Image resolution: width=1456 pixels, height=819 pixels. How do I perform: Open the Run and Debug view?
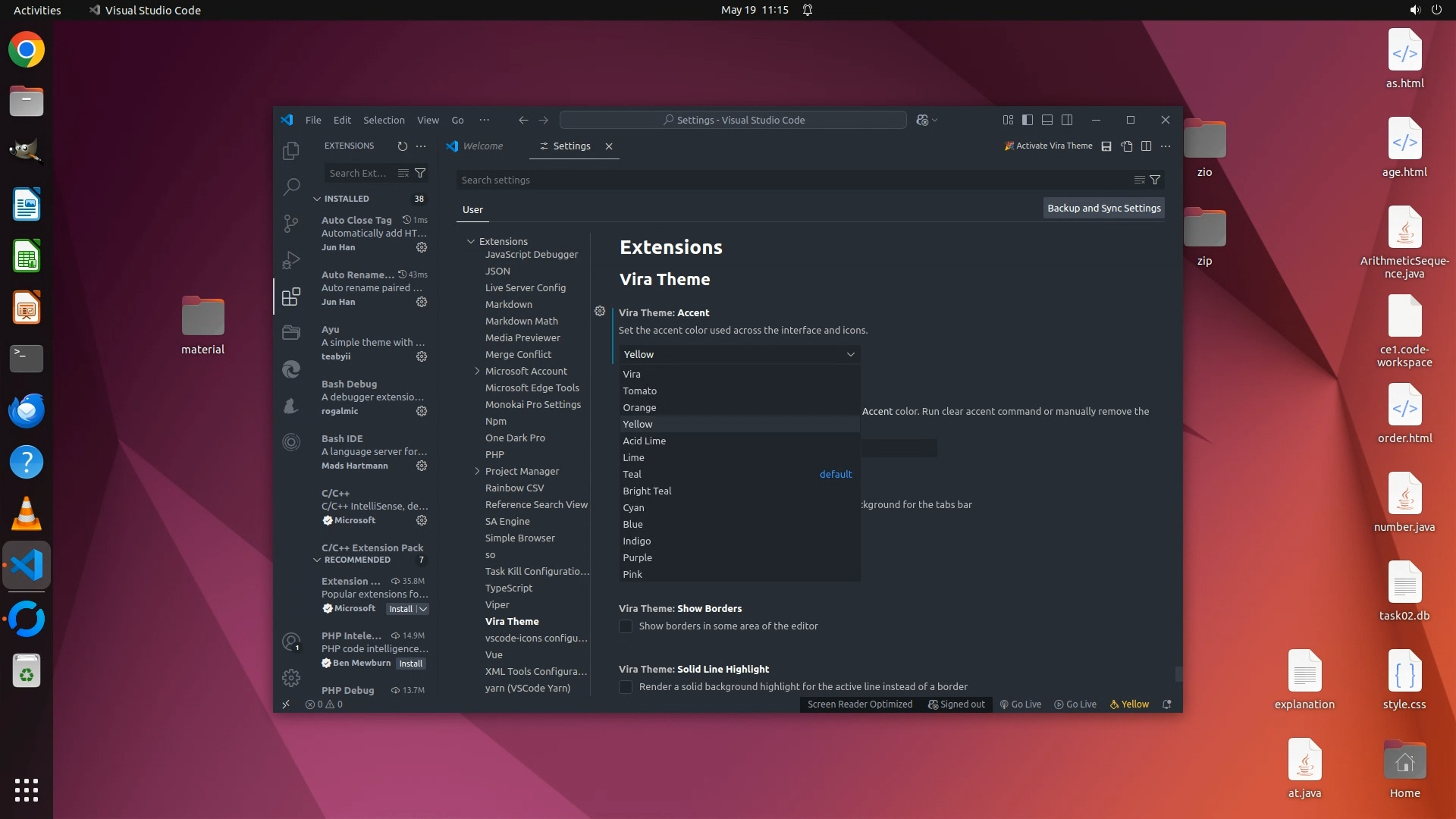[x=291, y=260]
